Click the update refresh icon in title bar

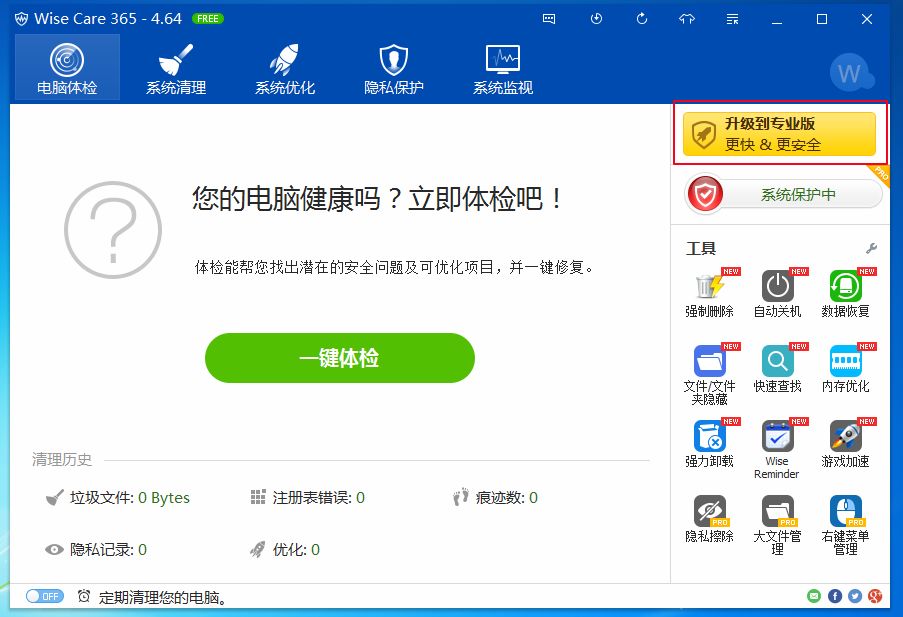click(x=641, y=18)
